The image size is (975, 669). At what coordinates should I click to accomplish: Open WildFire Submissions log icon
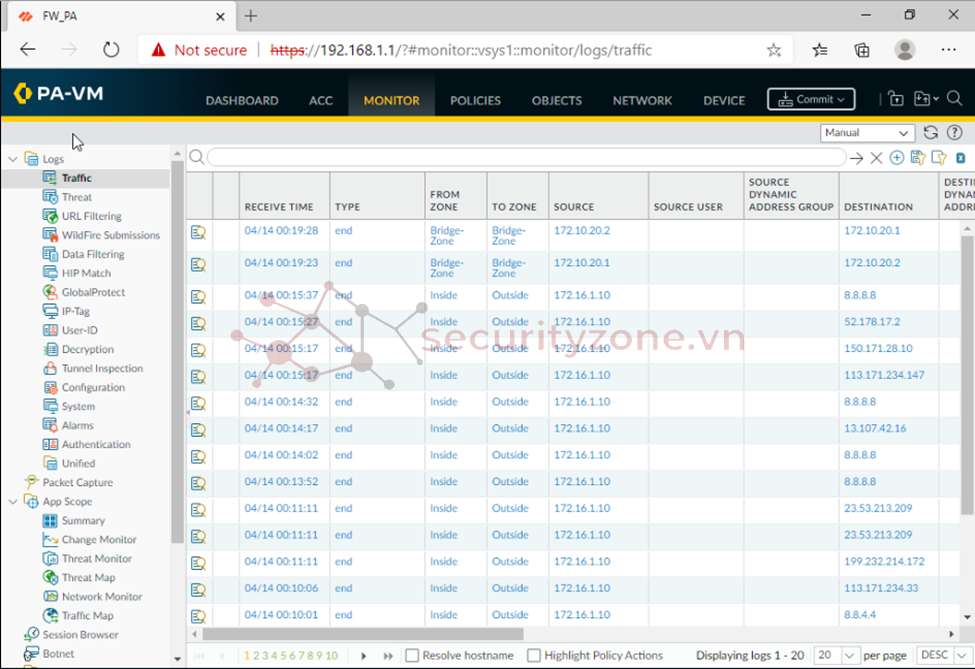pyautogui.click(x=50, y=235)
